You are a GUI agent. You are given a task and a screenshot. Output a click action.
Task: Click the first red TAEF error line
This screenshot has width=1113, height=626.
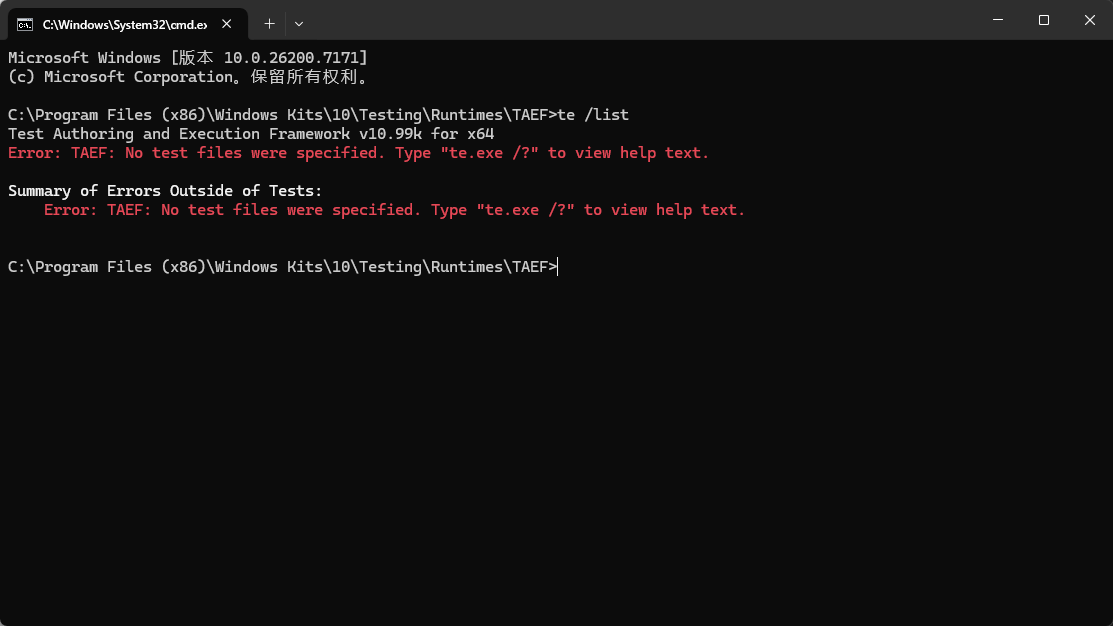point(358,153)
